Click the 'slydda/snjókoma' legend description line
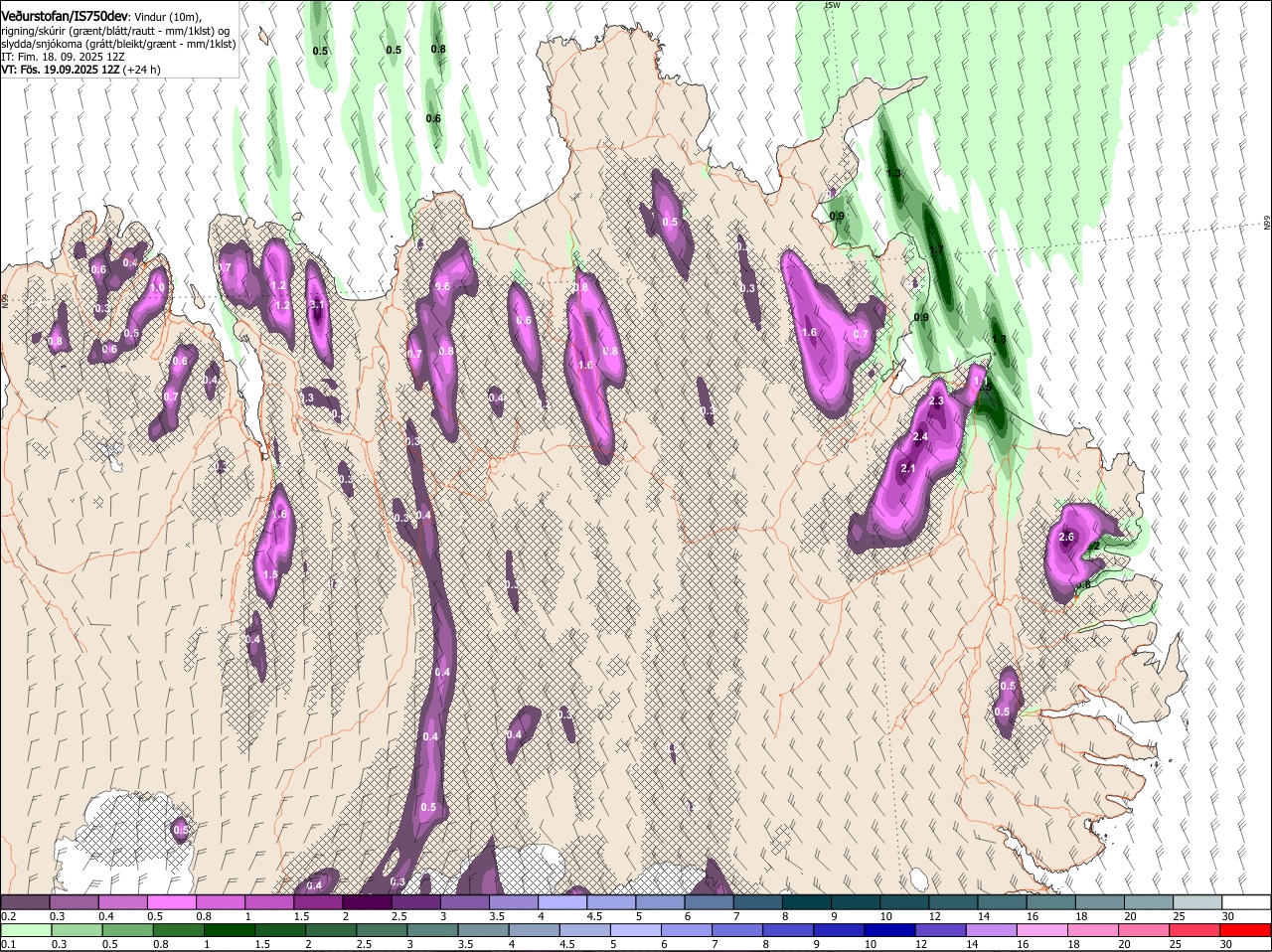 [118, 44]
